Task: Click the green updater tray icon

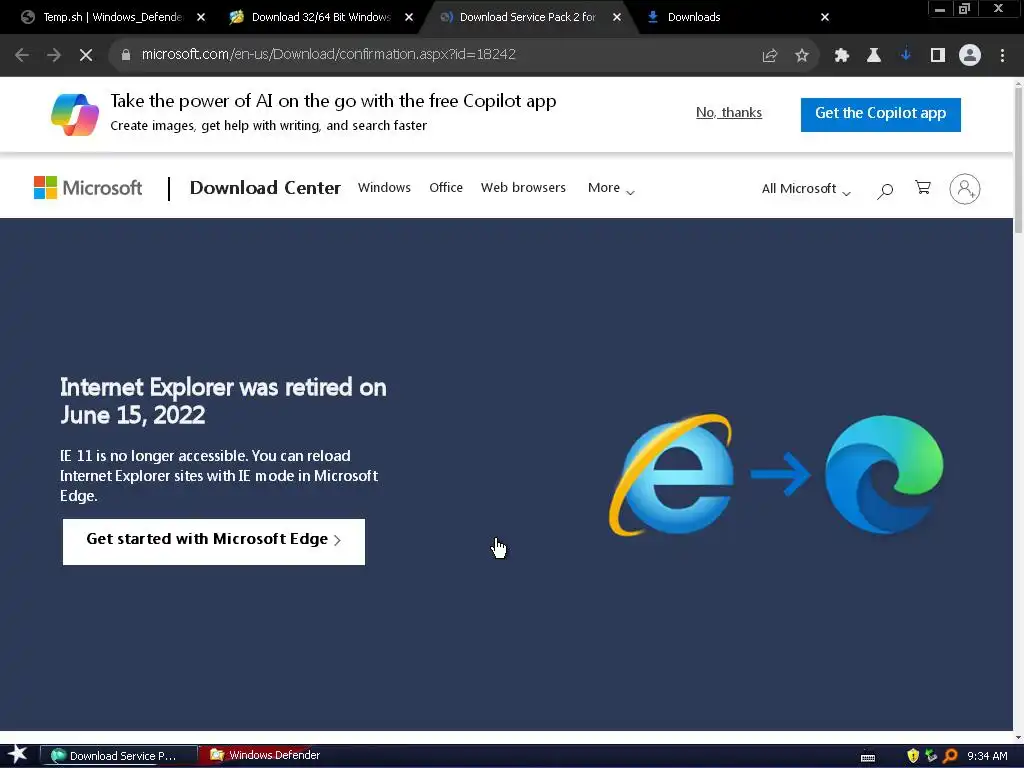Action: point(931,756)
